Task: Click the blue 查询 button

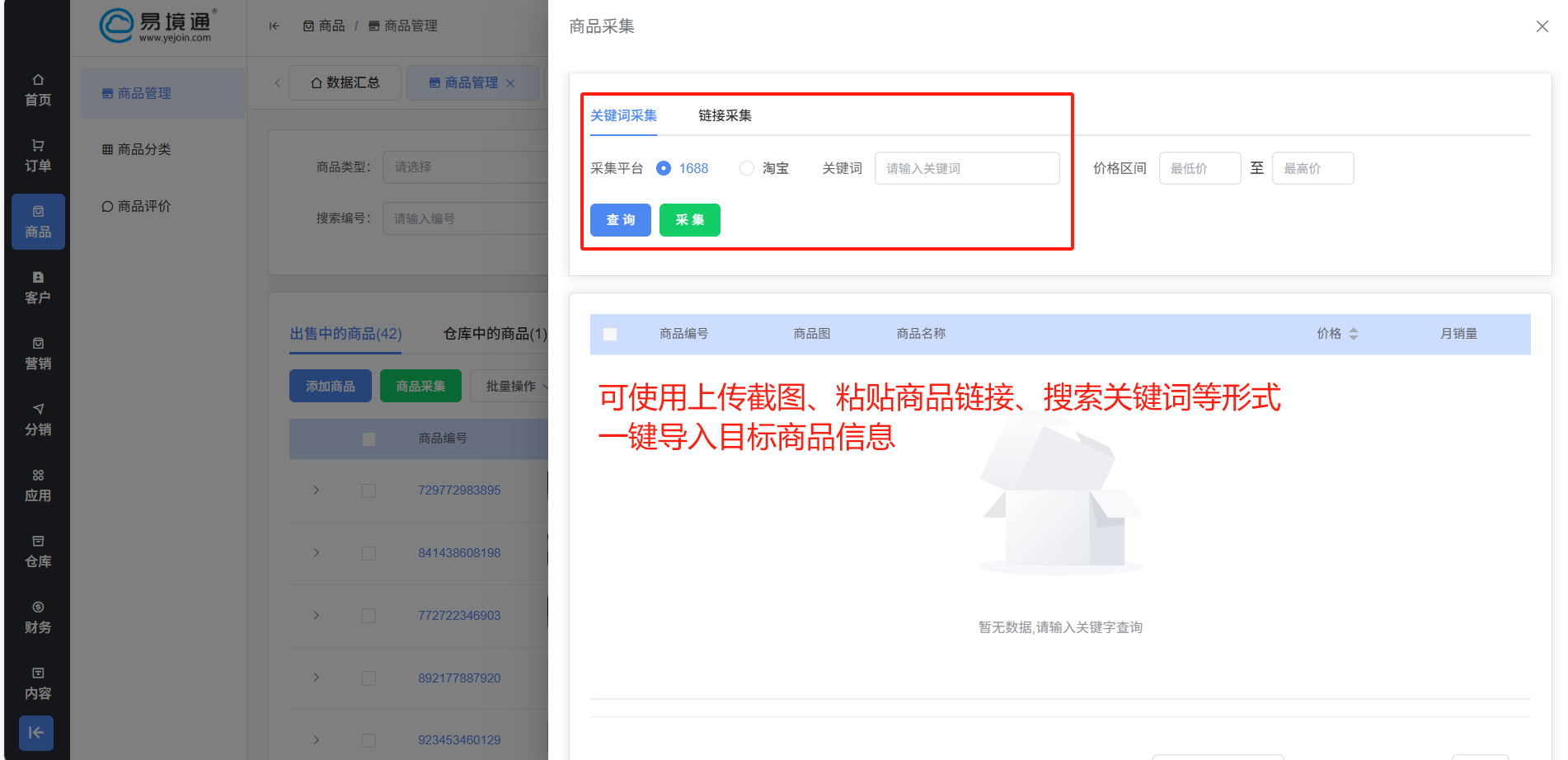Action: click(x=620, y=220)
